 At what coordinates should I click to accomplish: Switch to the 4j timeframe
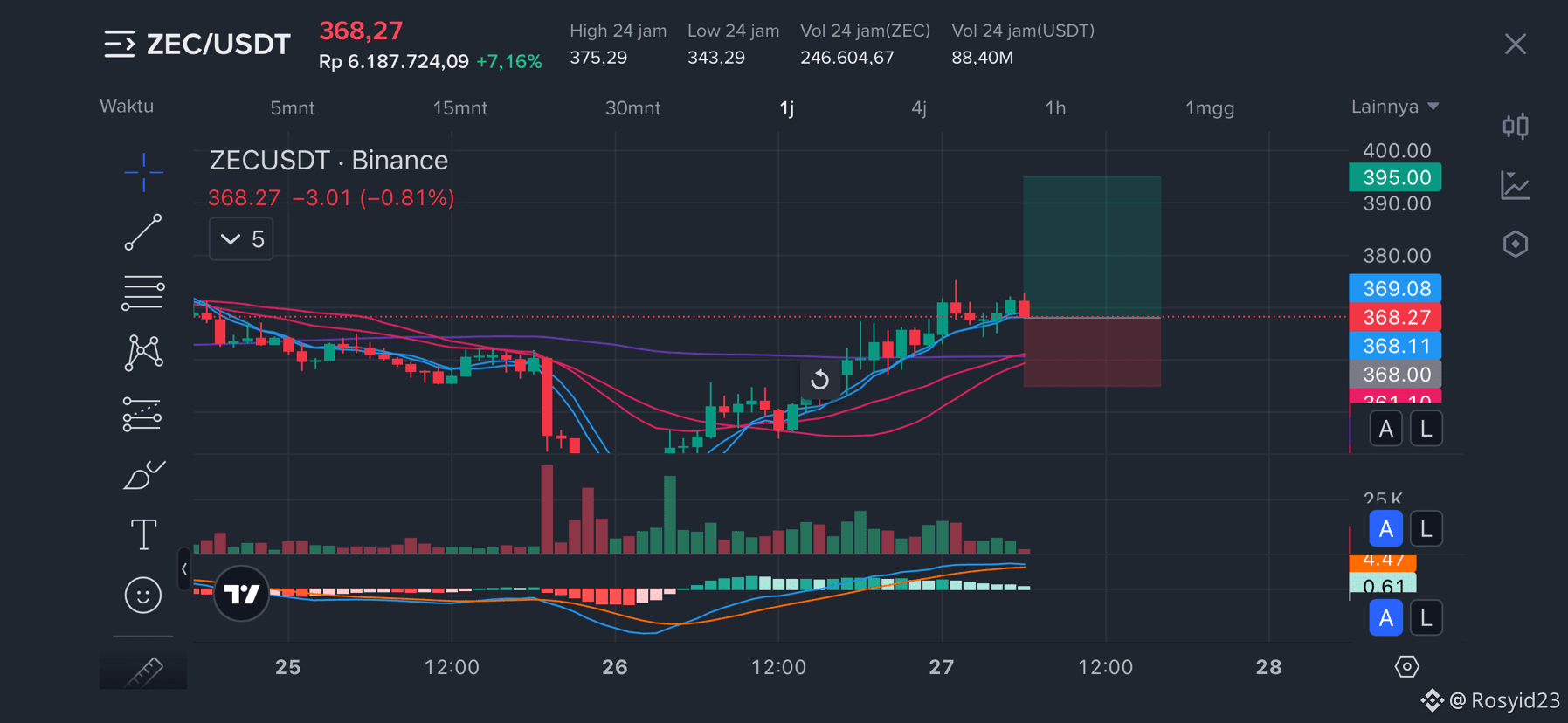tap(919, 108)
